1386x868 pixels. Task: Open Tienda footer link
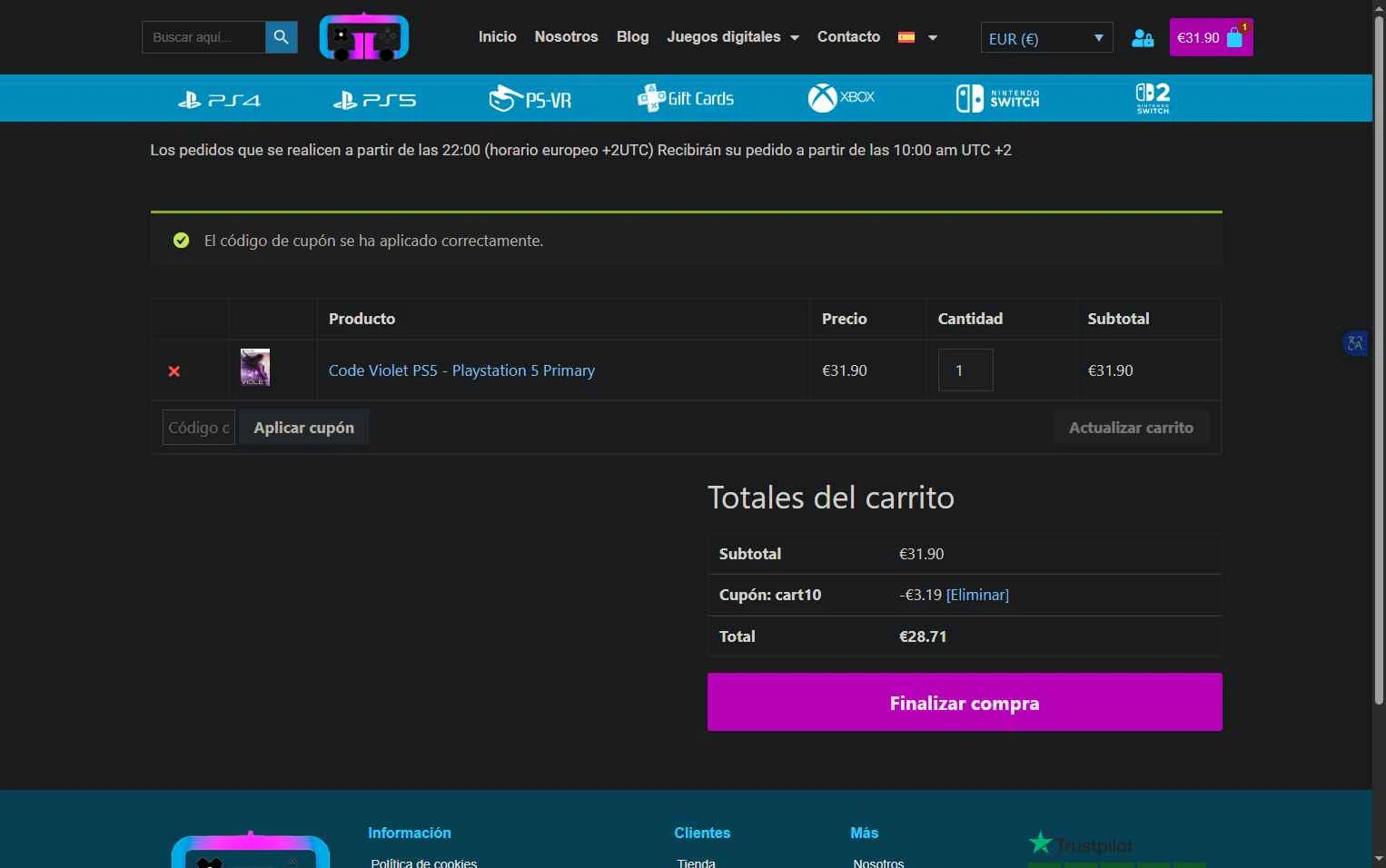pos(697,863)
